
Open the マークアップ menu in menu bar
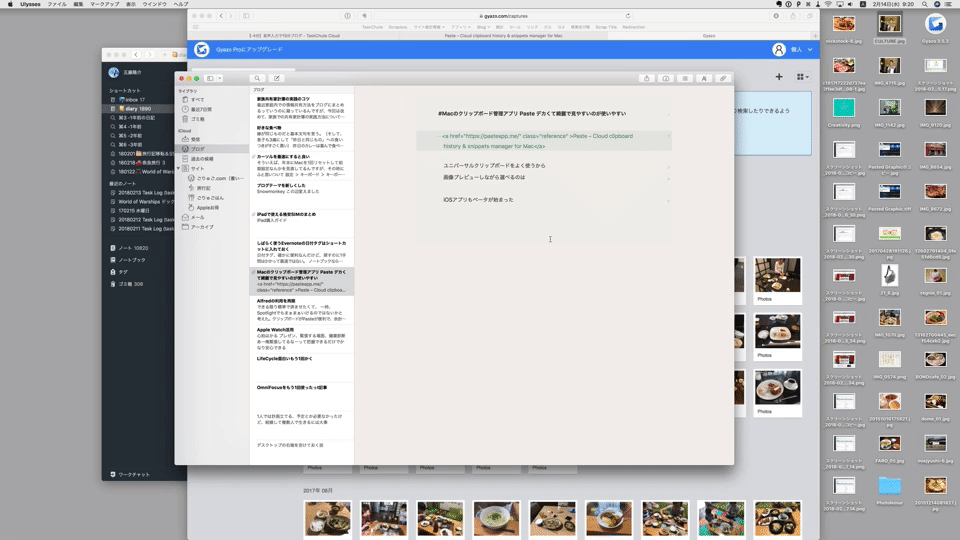[x=104, y=5]
